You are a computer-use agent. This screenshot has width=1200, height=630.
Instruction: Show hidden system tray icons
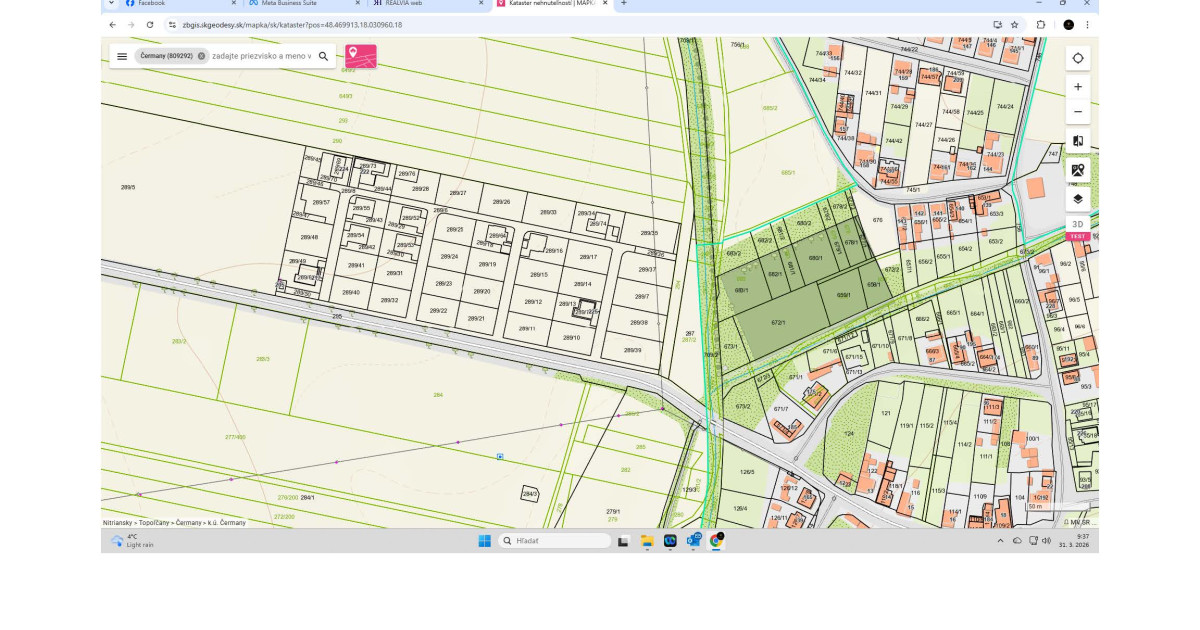[1000, 541]
